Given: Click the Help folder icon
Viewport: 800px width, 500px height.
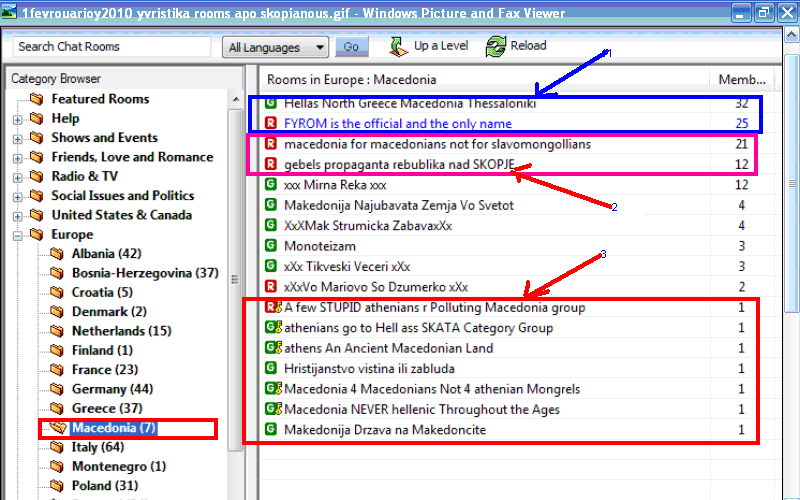Looking at the screenshot, I should point(36,118).
